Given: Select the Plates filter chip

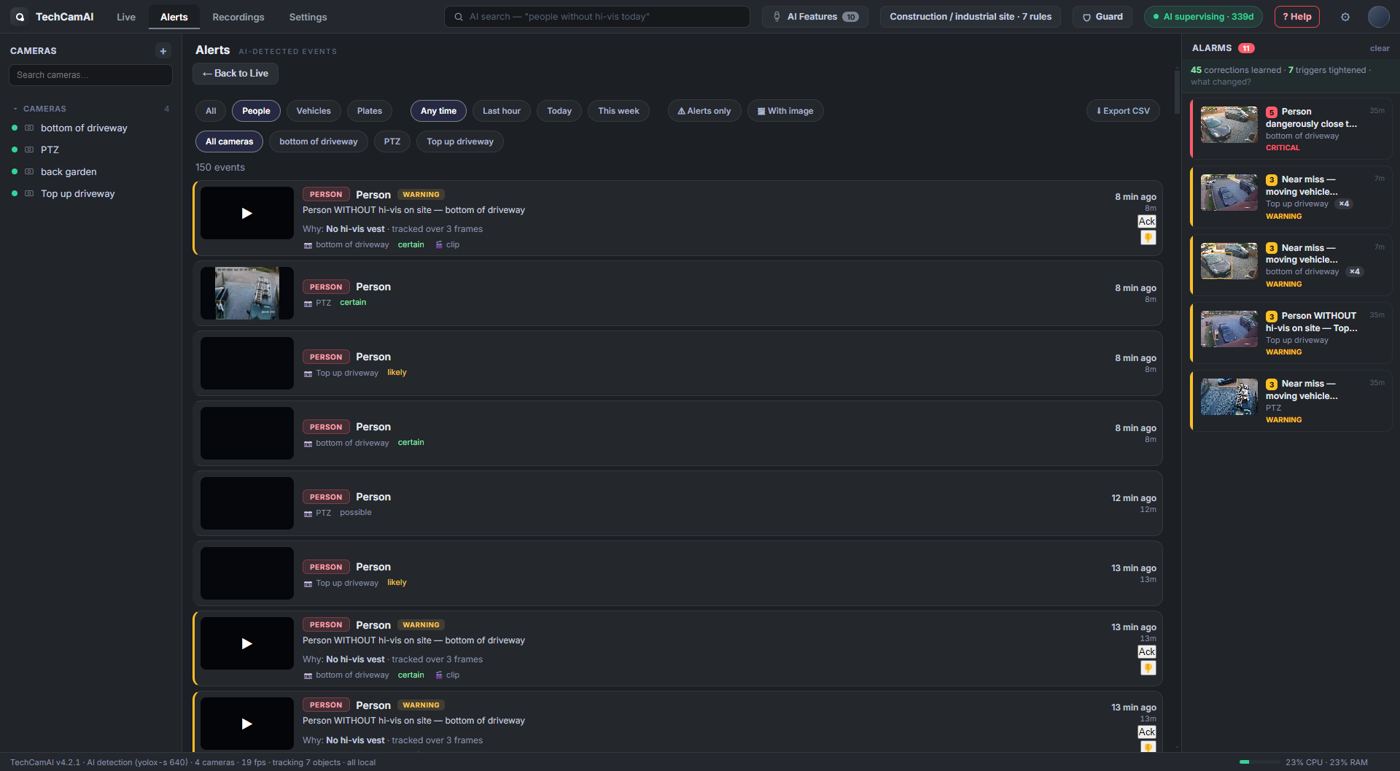Looking at the screenshot, I should [369, 111].
